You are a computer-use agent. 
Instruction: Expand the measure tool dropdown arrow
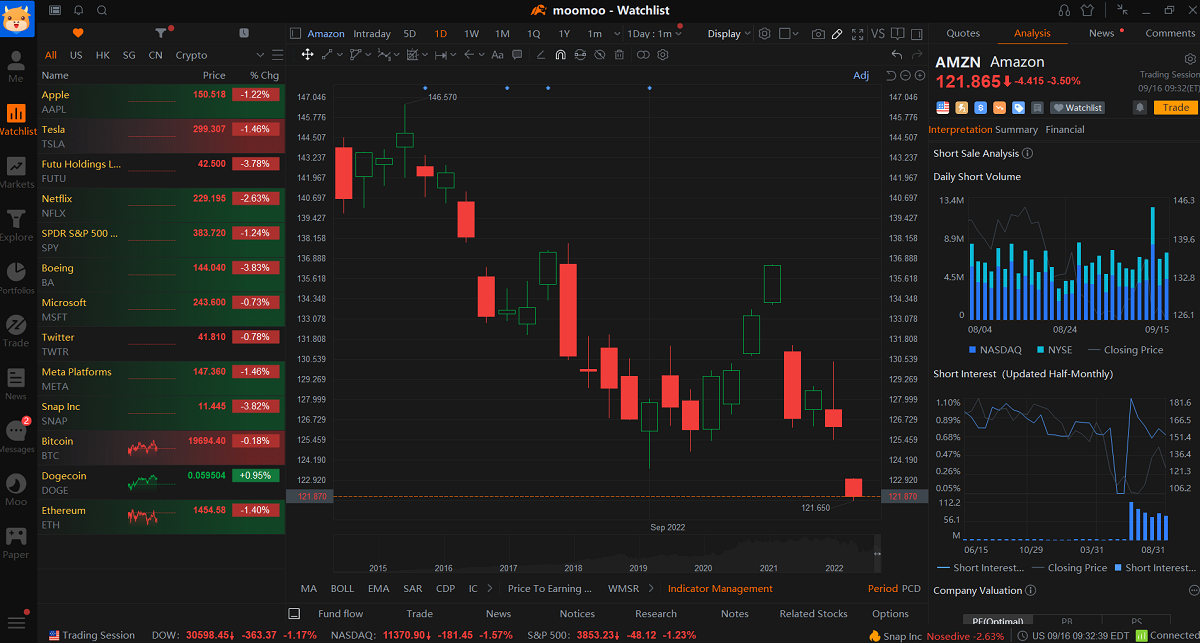pos(453,55)
